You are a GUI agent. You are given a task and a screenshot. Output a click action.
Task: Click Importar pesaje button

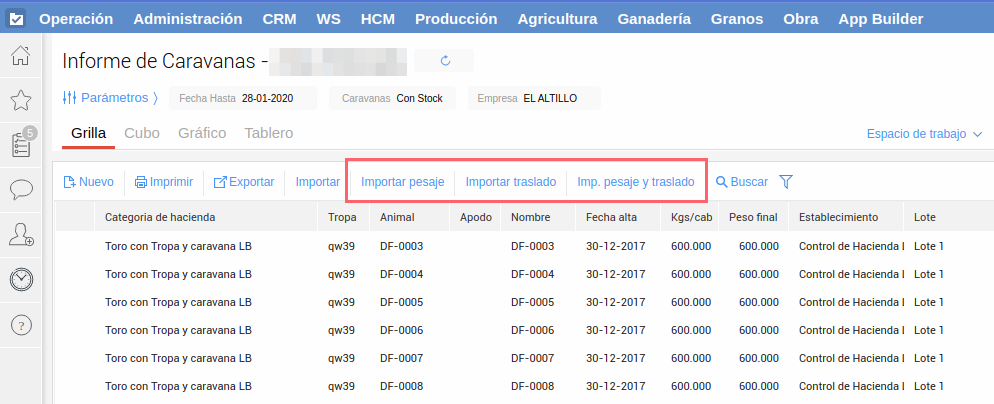(403, 182)
